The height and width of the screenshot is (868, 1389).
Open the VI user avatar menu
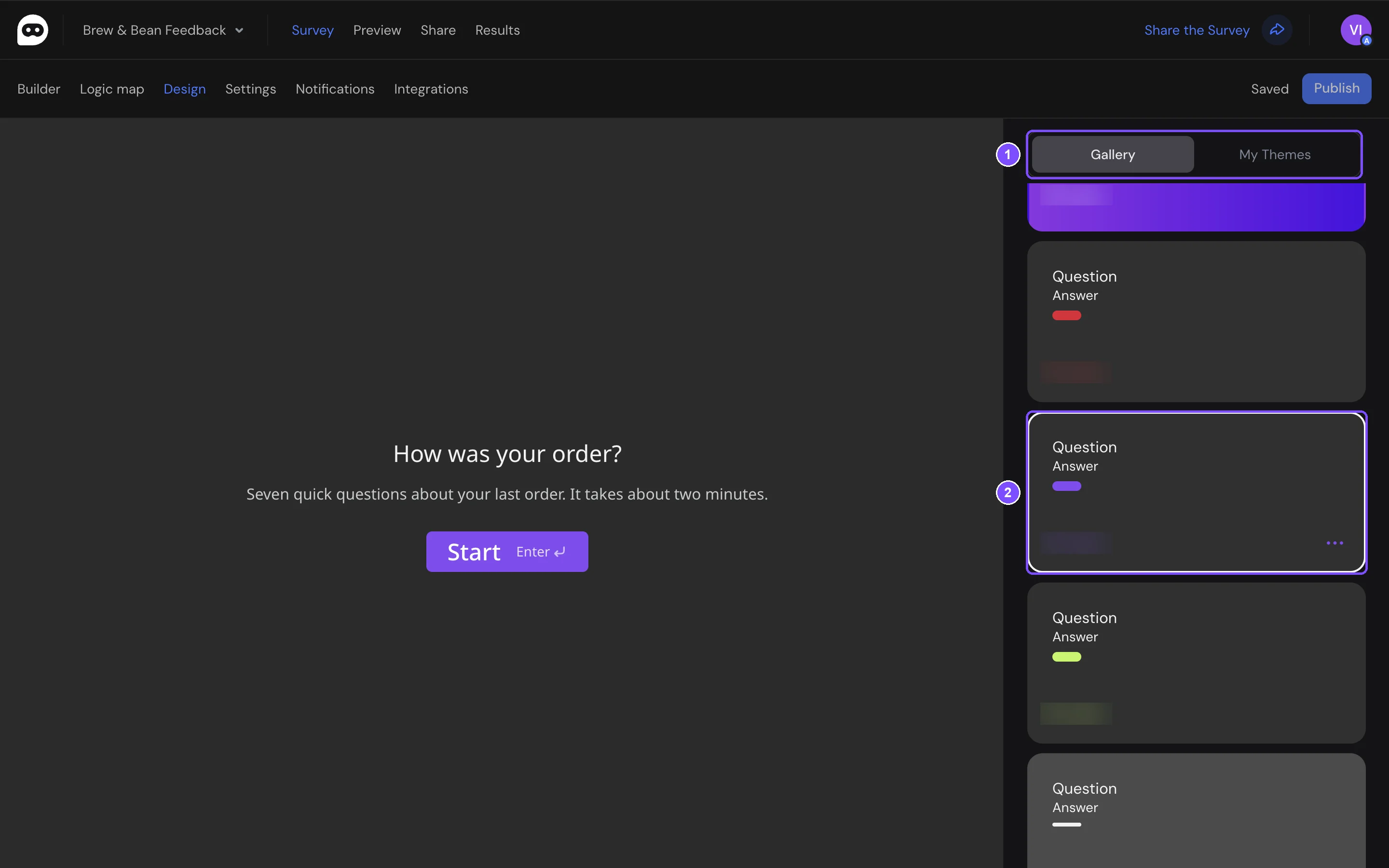tap(1356, 30)
